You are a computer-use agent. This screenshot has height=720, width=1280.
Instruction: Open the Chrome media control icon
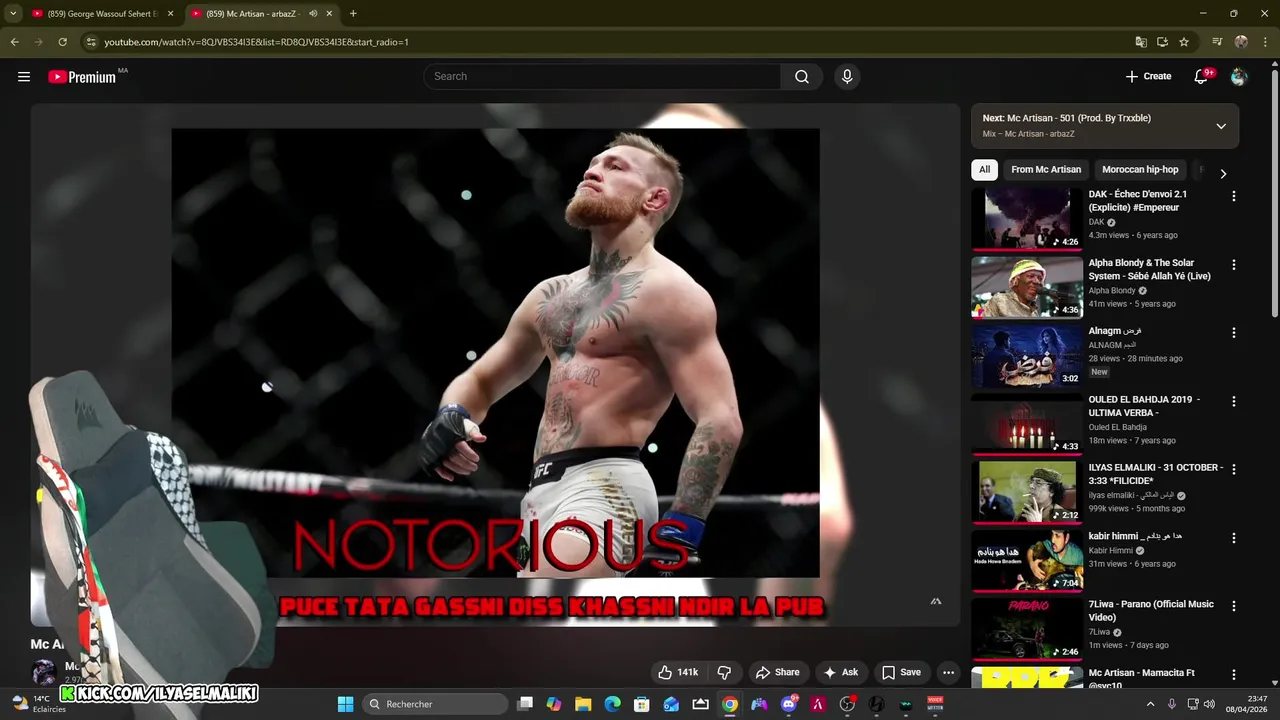point(1217,42)
